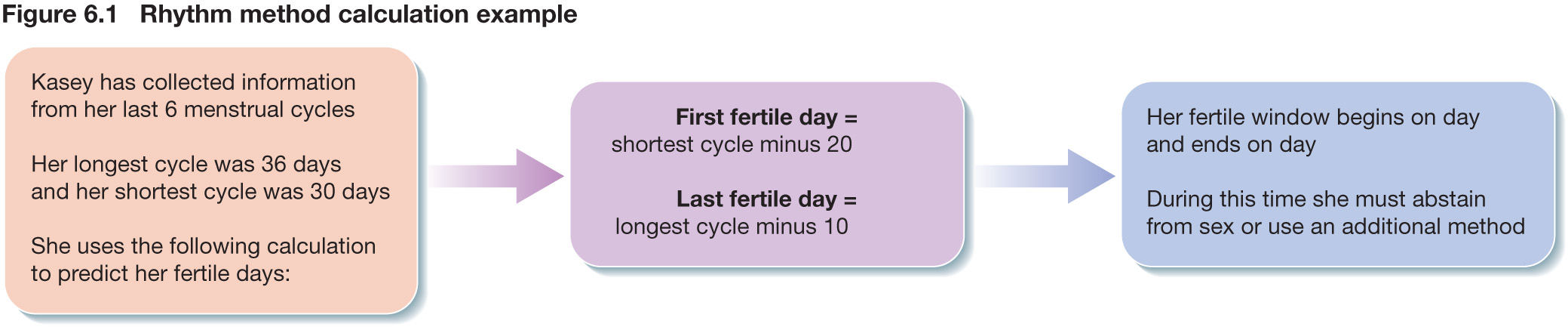This screenshot has width=1568, height=327.
Task: Click the purple calculation box
Action: 767,174
